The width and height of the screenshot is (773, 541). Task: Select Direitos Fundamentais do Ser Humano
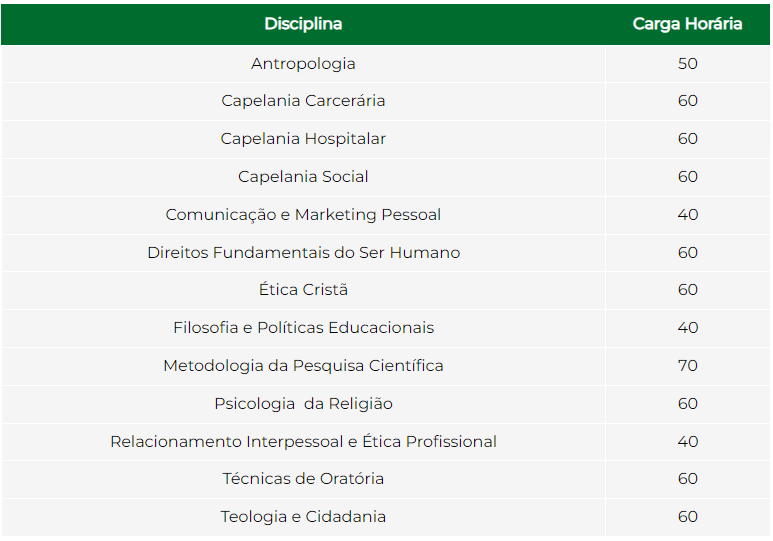pos(303,252)
